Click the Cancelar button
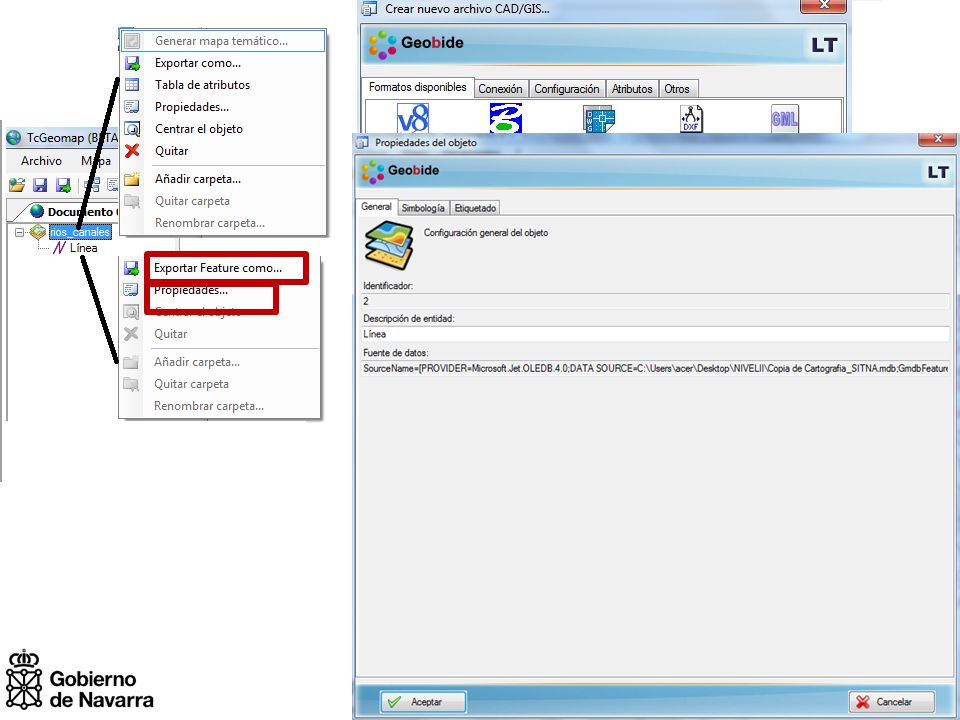960x720 pixels. [891, 702]
